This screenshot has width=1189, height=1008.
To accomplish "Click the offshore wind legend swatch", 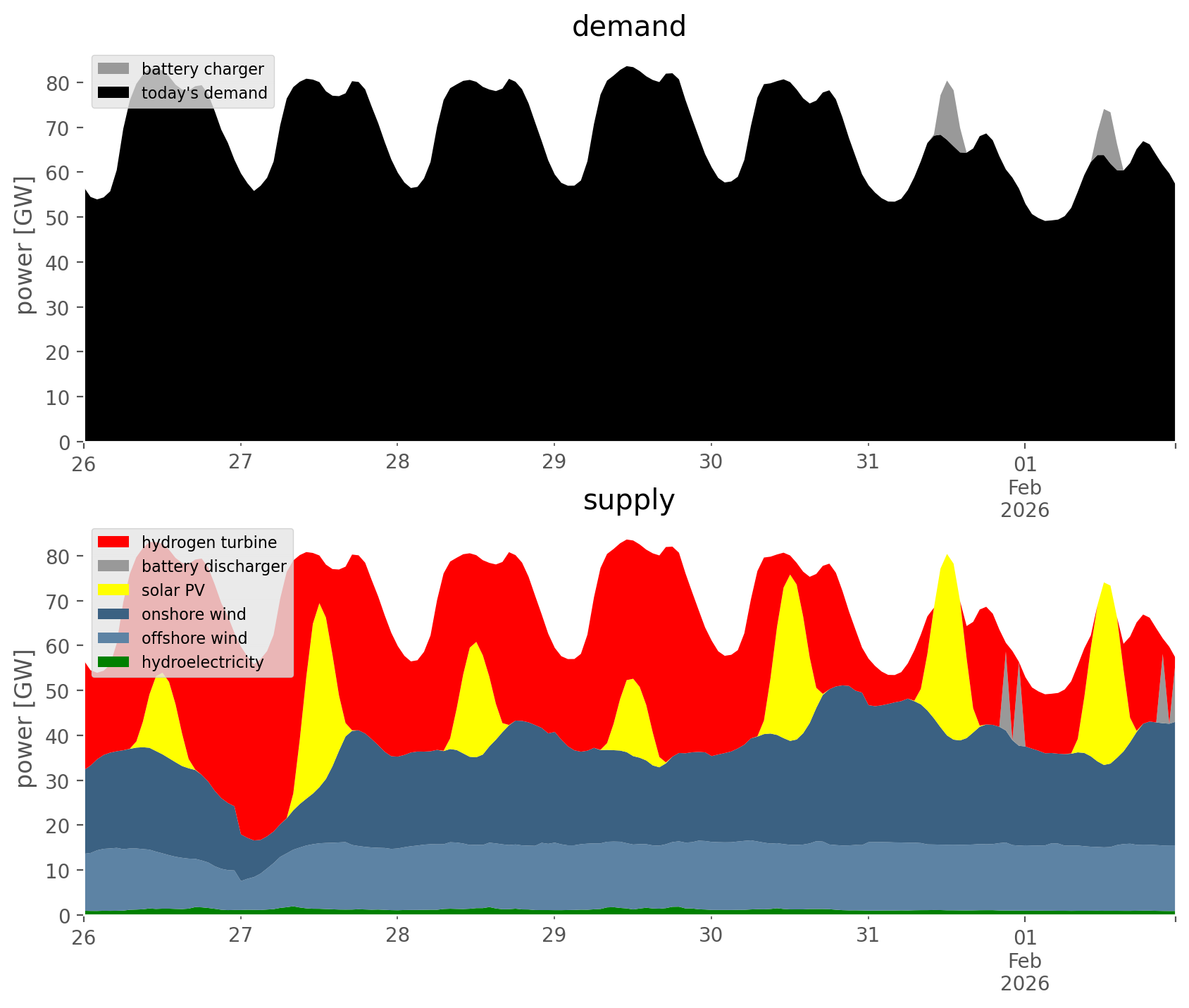I will point(113,637).
